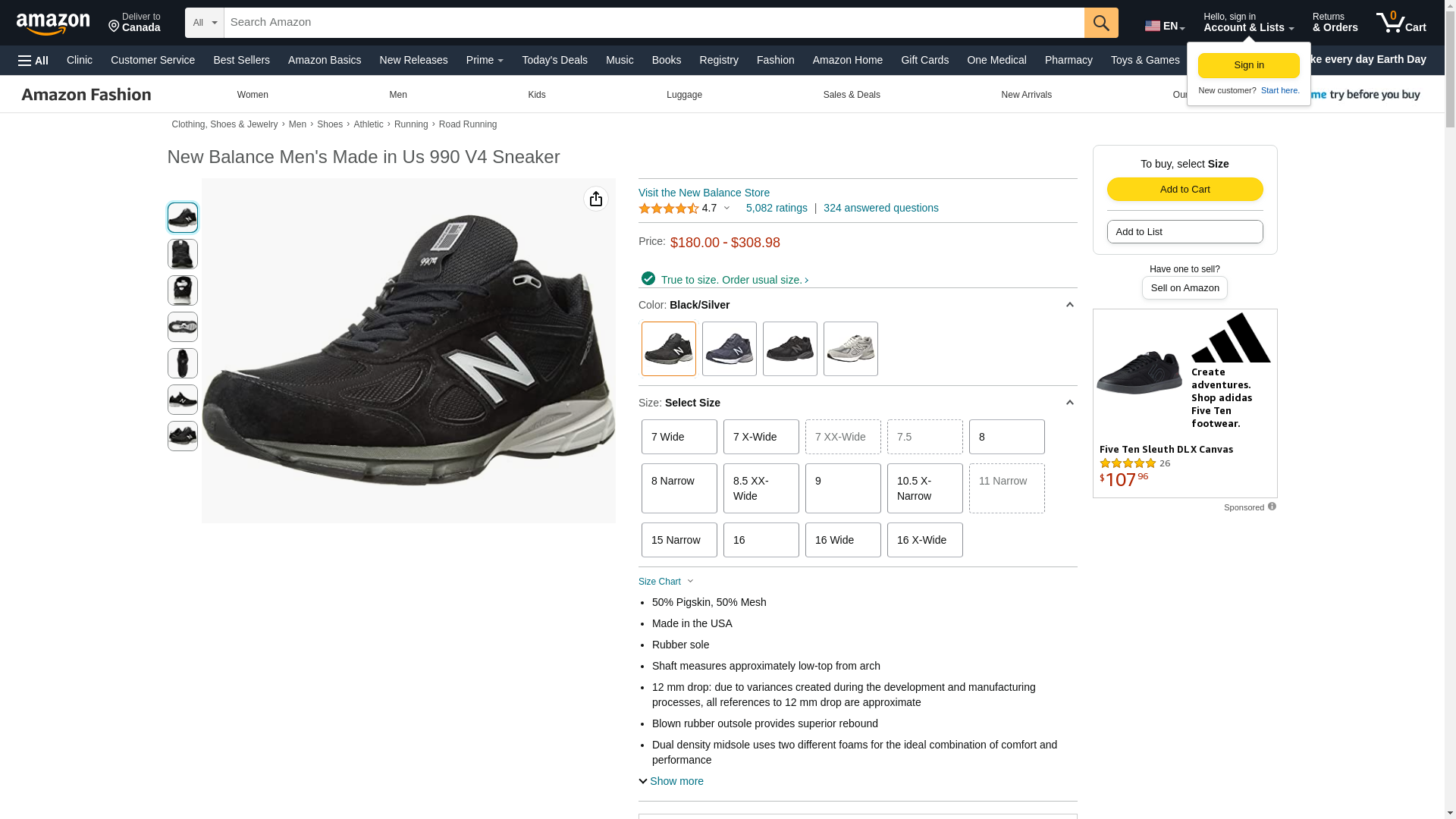1456x819 pixels.
Task: Open the search category All dropdown
Action: click(x=204, y=23)
